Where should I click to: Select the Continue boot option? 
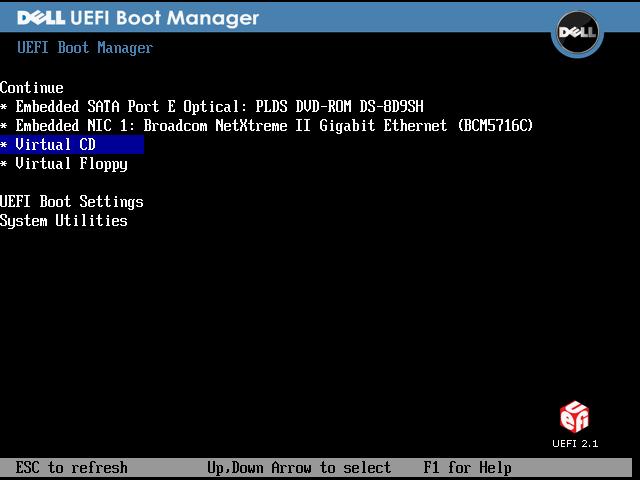click(x=32, y=87)
